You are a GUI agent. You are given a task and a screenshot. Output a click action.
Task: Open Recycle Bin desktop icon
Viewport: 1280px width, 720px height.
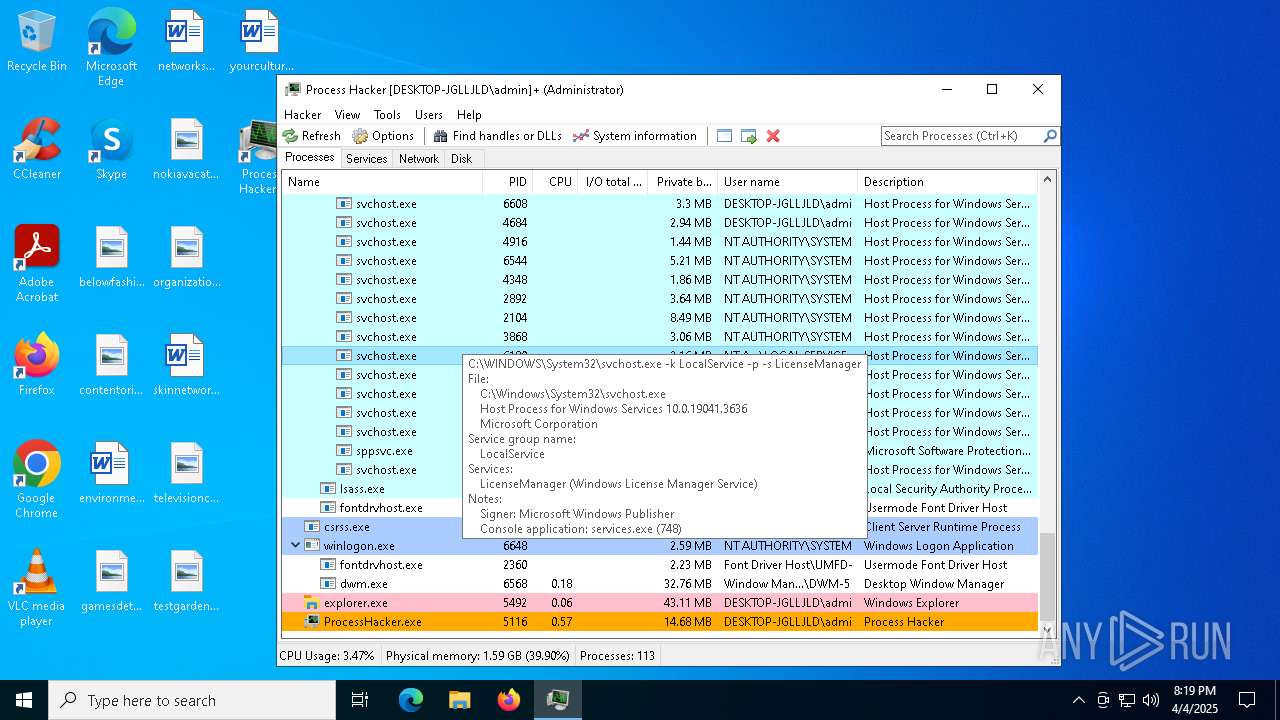[37, 42]
